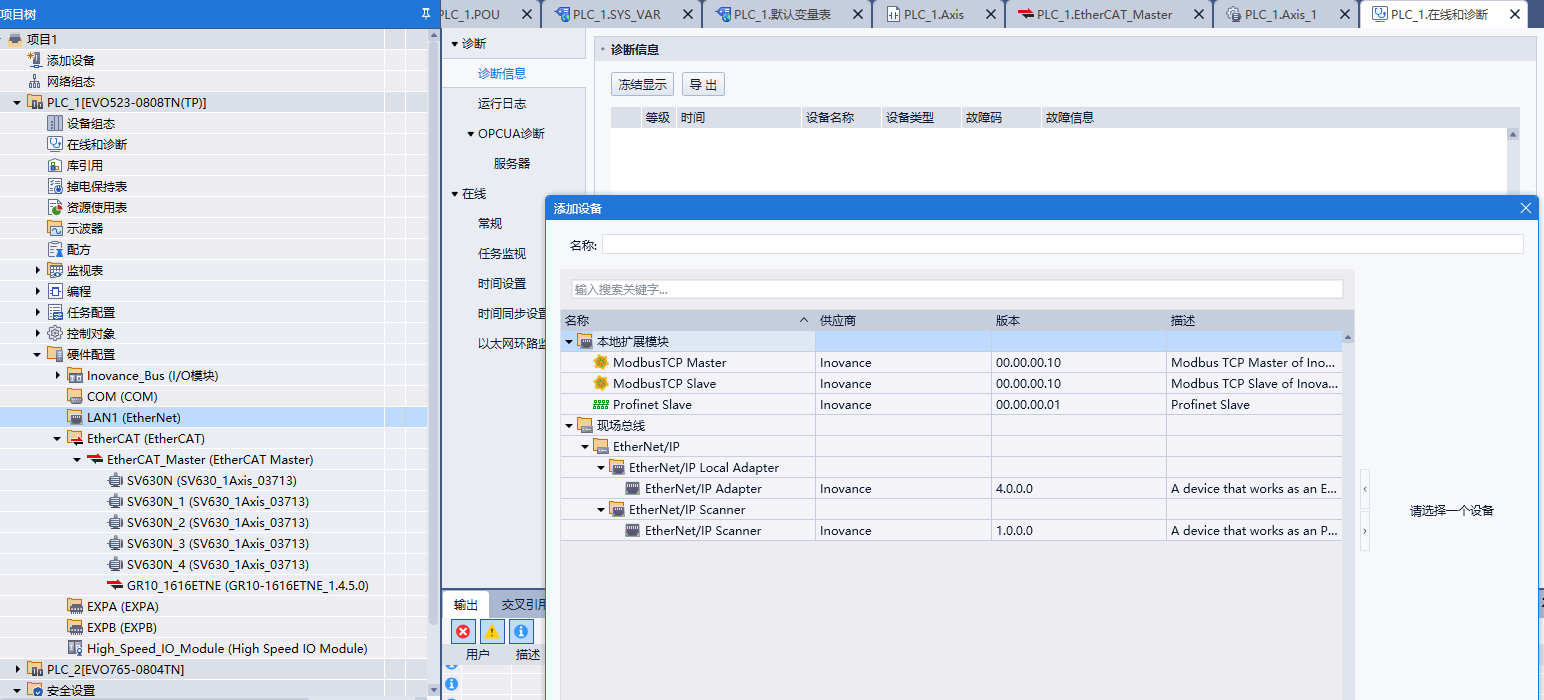This screenshot has height=700, width=1544.
Task: Click the 资源使用表 chart icon
Action: [x=55, y=207]
